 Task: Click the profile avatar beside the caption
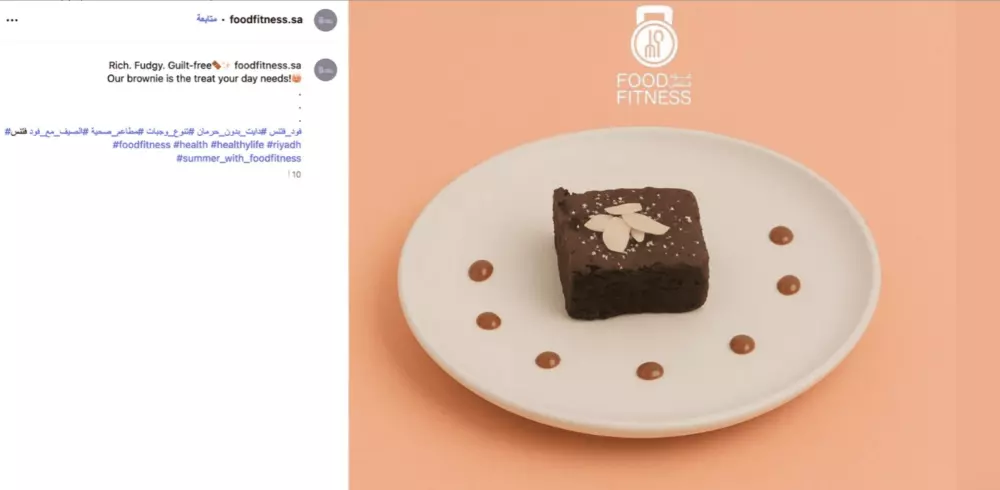(325, 70)
